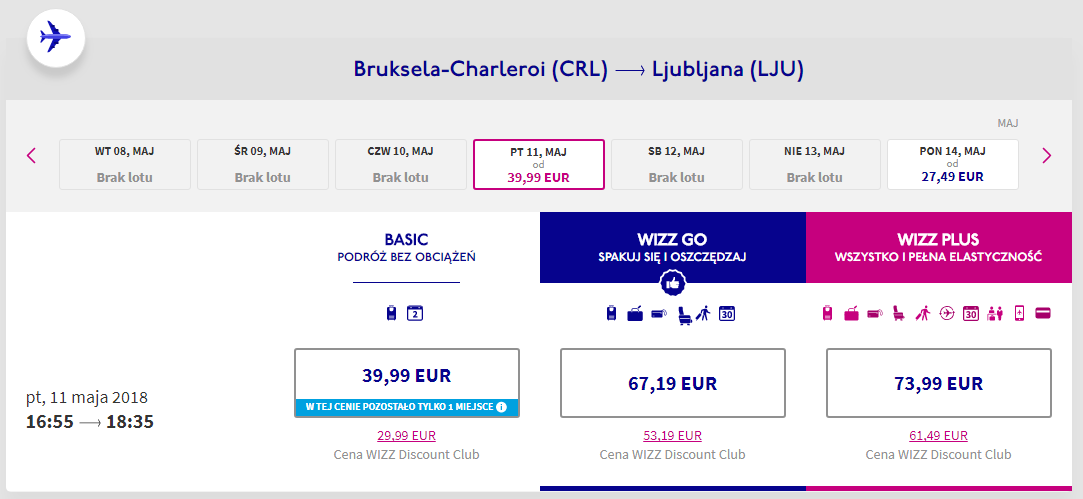Click the WIZZ PLUS mobile phone icon

click(1019, 314)
